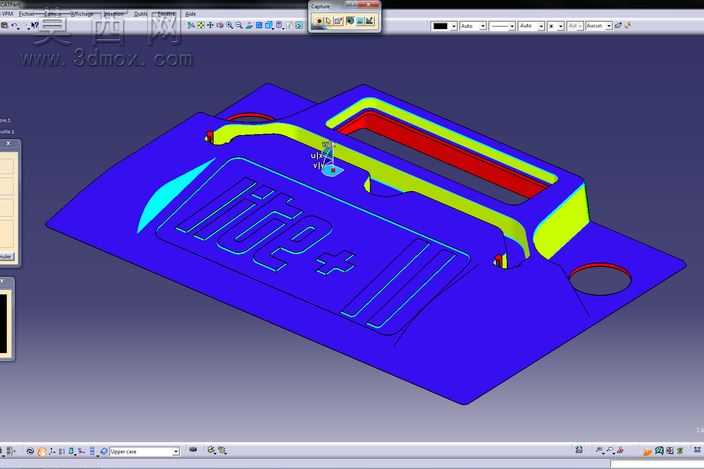704x469 pixels.
Task: Click the Save icon in top toolbar
Action: (x=4, y=26)
